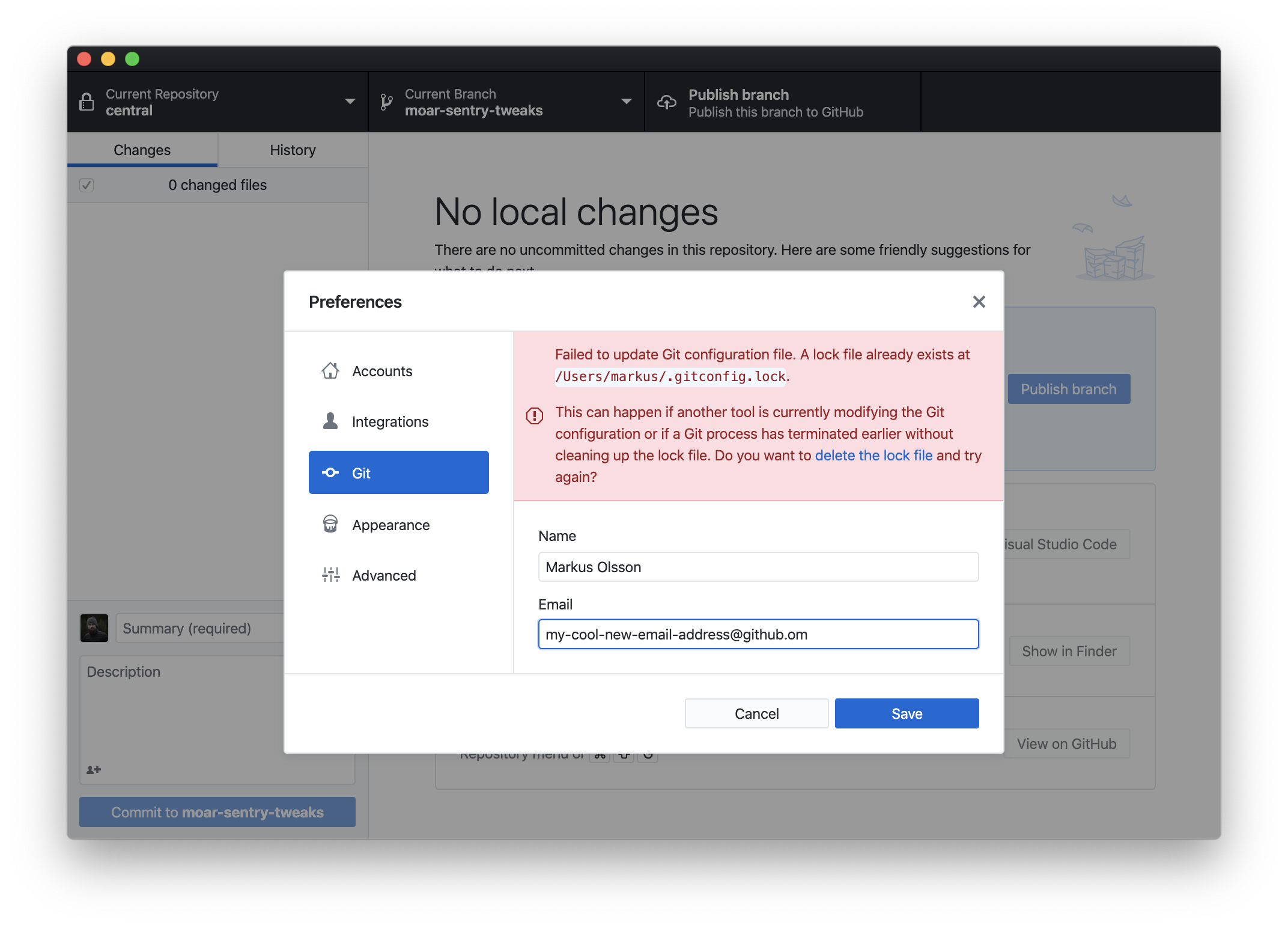Click the user avatar next to Summary
This screenshot has width=1288, height=928.
pos(94,628)
